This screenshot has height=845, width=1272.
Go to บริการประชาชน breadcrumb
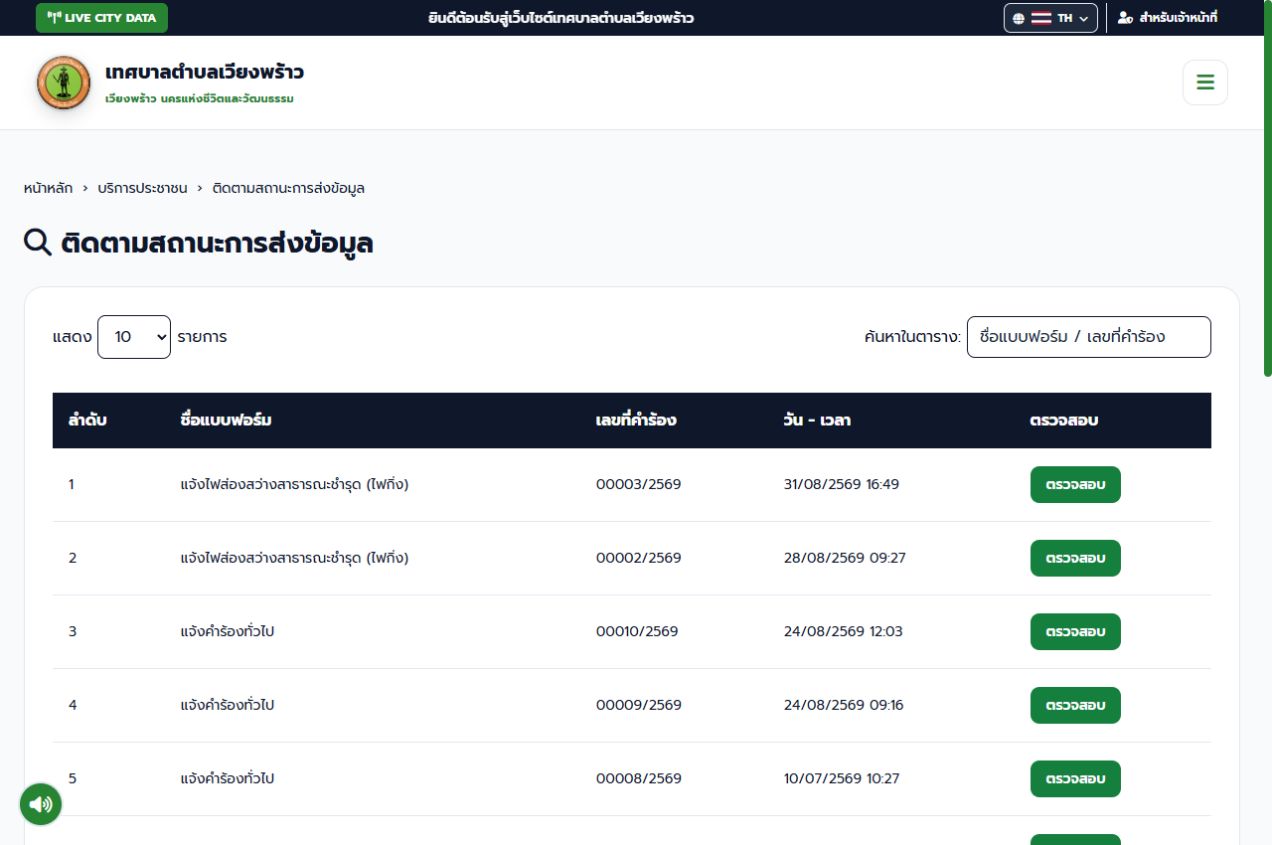click(142, 188)
